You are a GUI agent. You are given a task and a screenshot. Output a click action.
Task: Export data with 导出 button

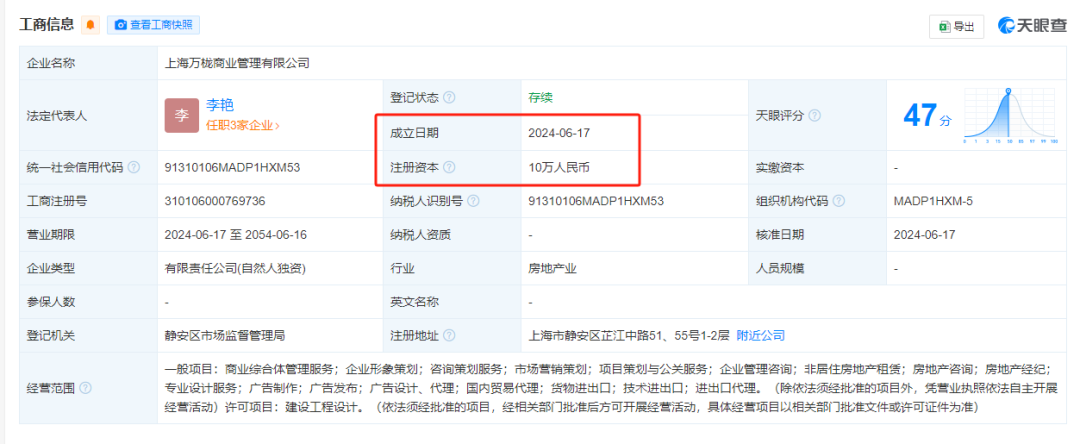point(957,27)
